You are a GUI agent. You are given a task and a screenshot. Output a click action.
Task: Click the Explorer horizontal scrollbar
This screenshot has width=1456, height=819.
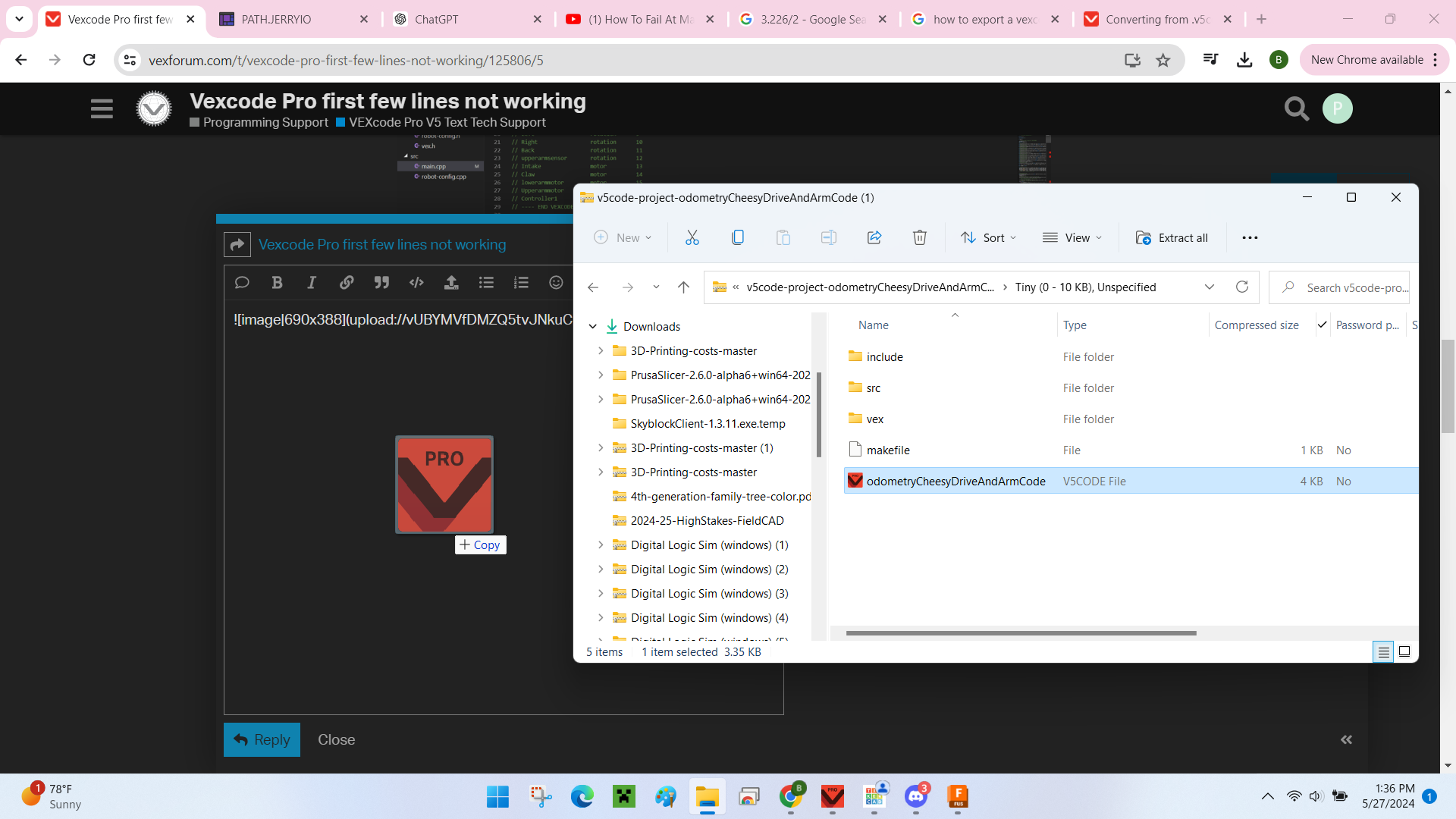[x=1021, y=632]
